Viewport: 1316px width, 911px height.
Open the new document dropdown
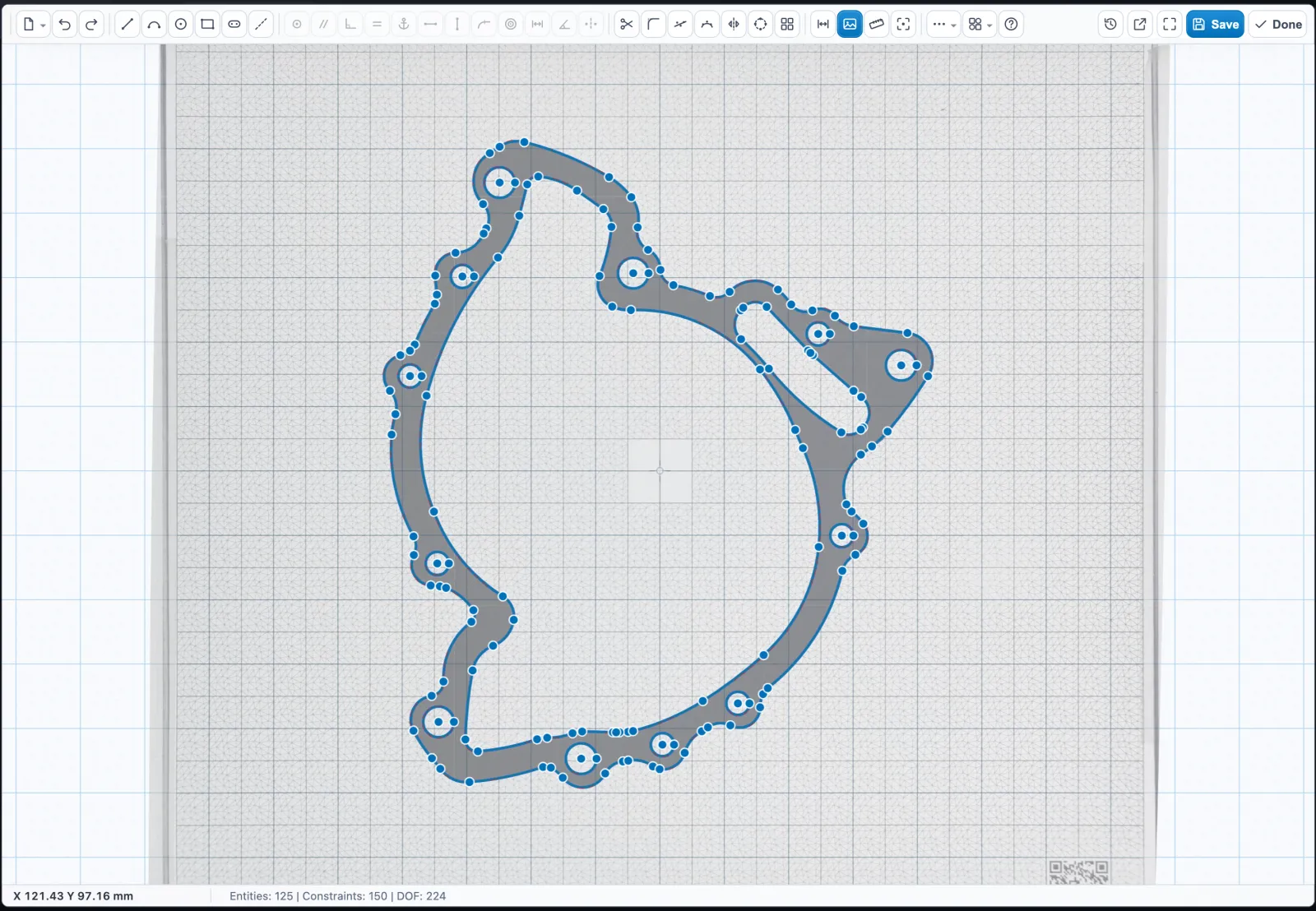(x=33, y=25)
